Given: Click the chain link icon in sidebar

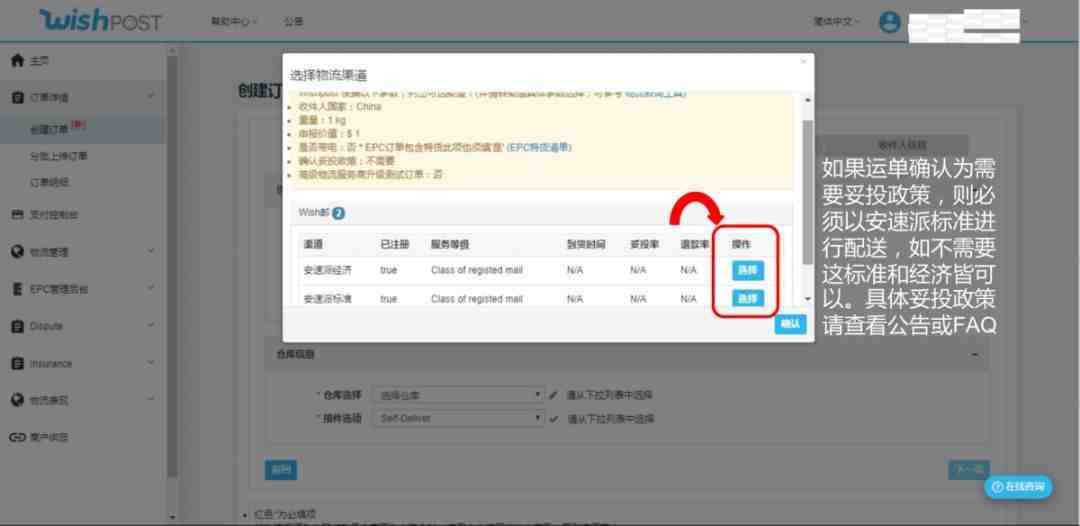Looking at the screenshot, I should coord(17,437).
